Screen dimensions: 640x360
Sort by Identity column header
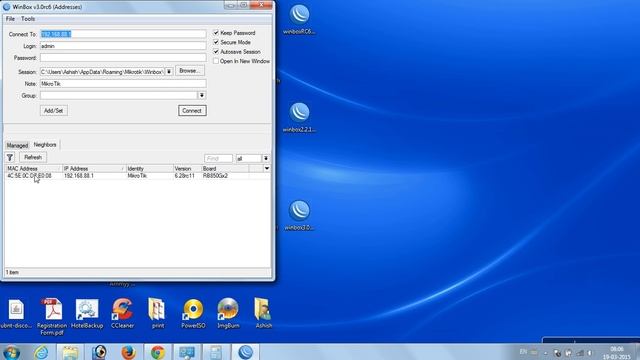pos(149,169)
